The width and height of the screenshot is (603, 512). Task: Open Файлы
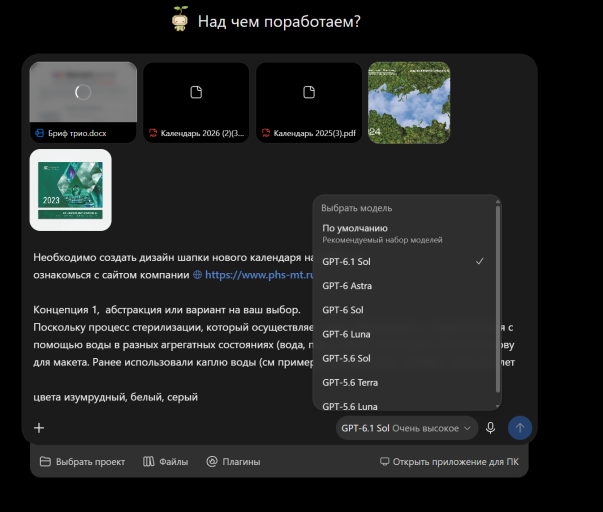(165, 462)
